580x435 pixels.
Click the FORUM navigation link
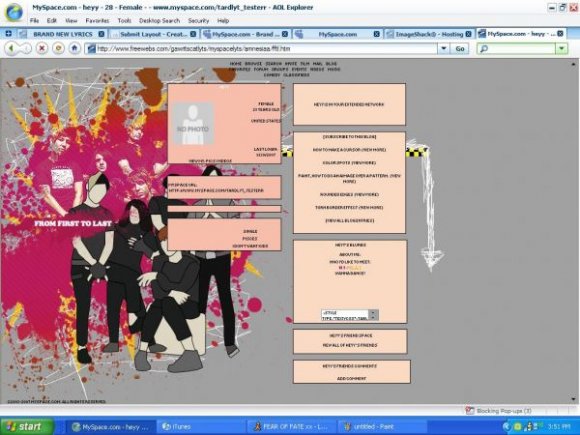pyautogui.click(x=261, y=69)
